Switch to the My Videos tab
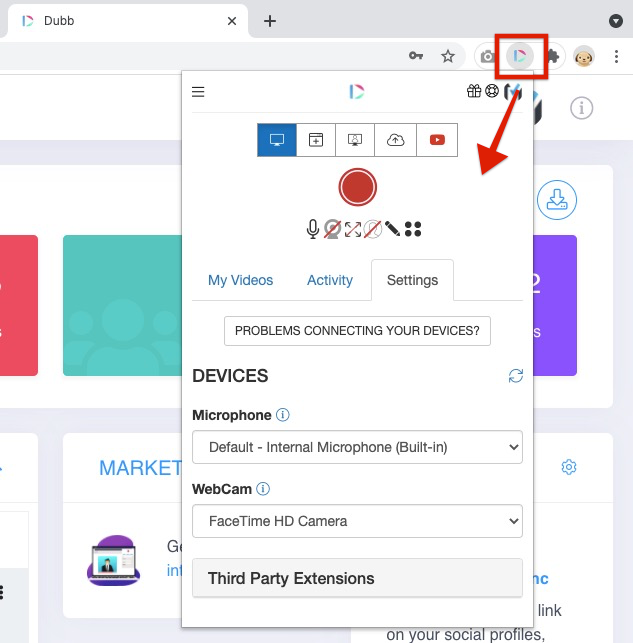The image size is (633, 643). tap(240, 280)
